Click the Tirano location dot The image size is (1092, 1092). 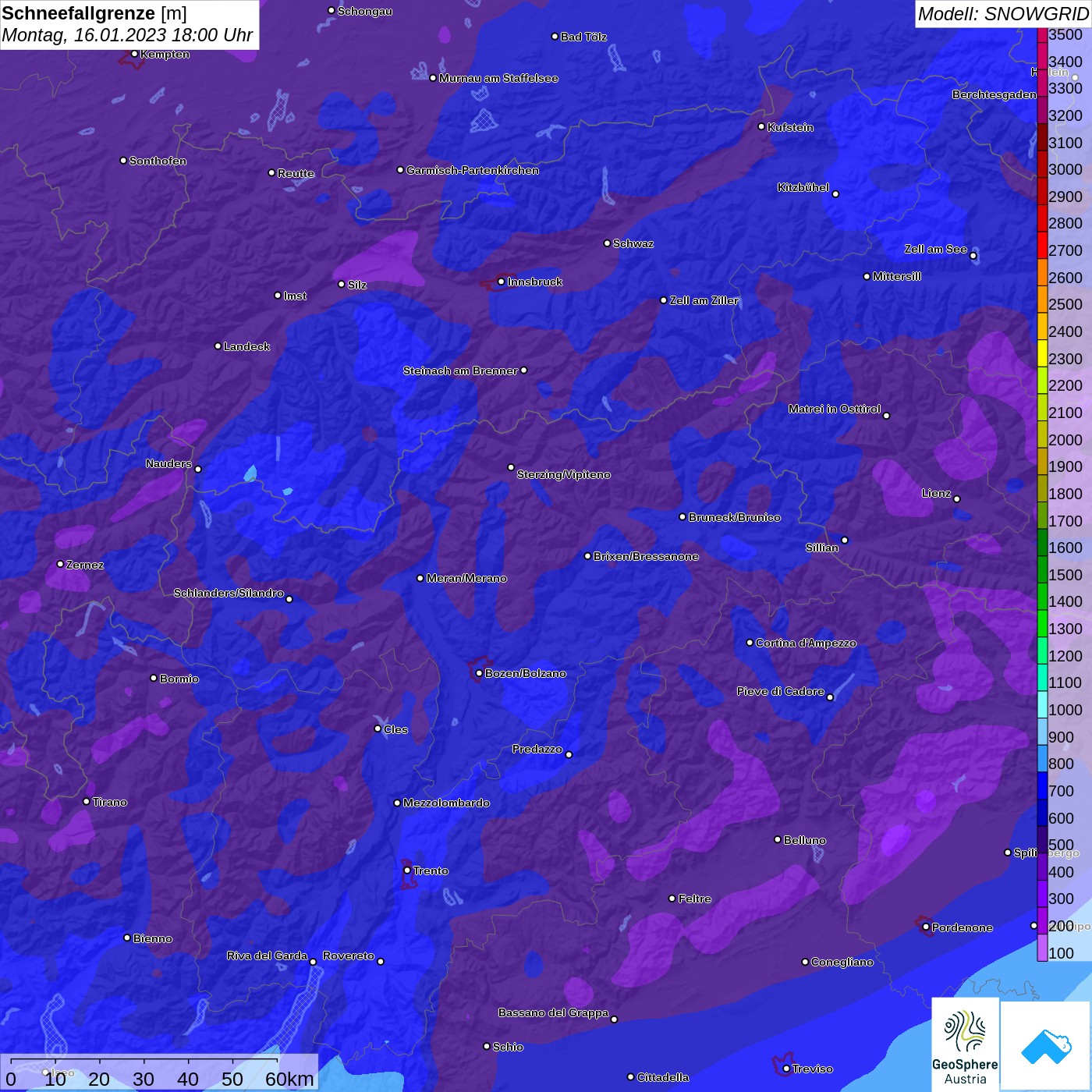click(x=87, y=801)
